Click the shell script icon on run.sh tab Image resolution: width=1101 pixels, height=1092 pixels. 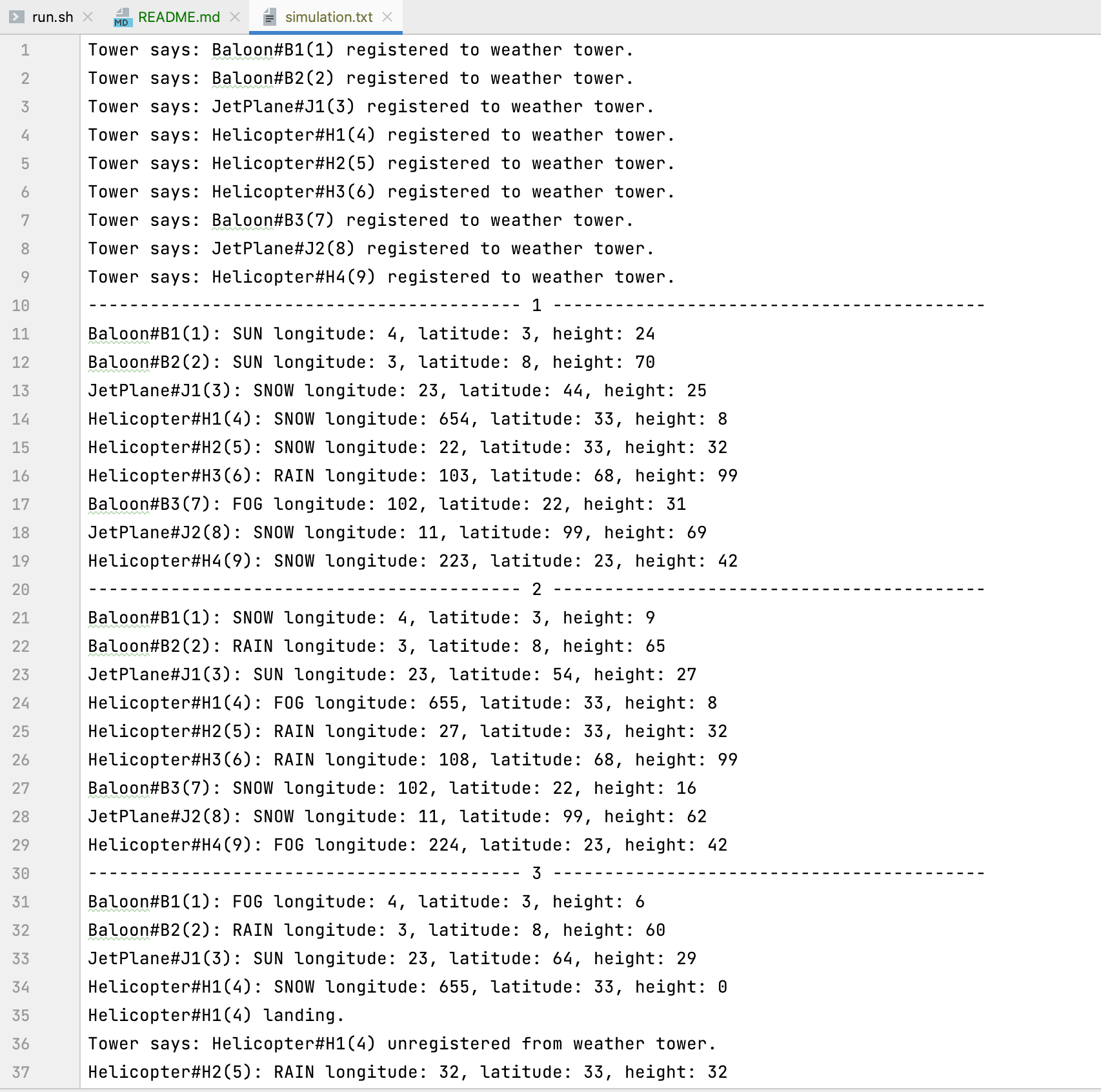click(x=17, y=17)
